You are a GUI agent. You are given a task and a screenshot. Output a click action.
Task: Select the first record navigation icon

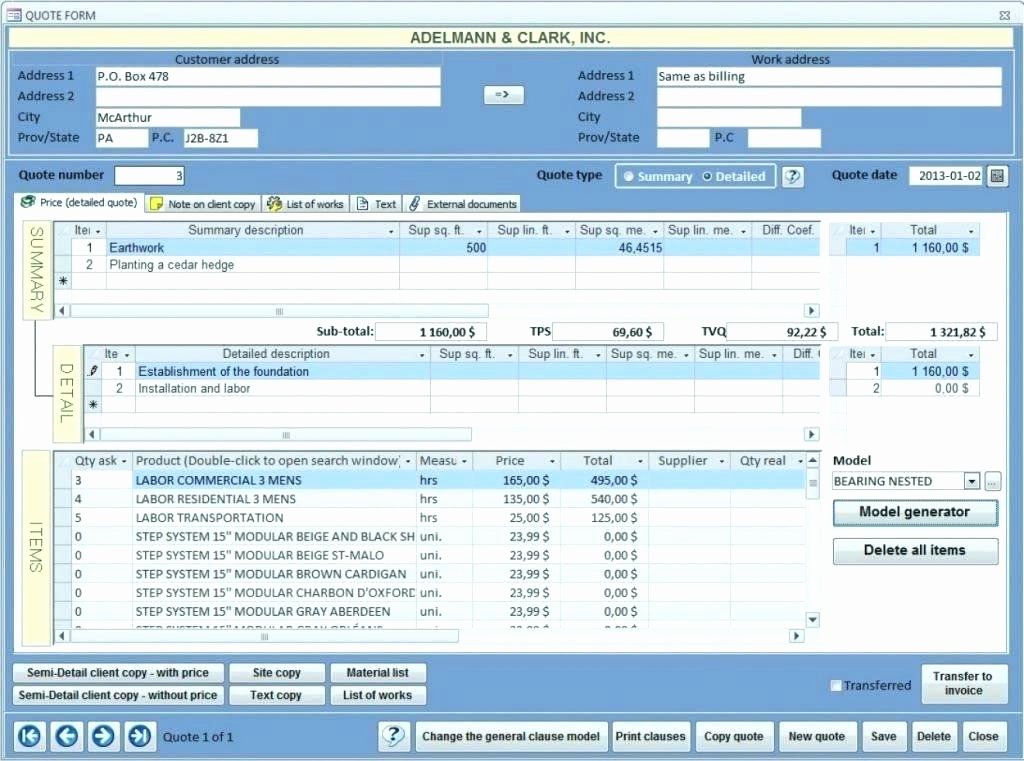[29, 736]
